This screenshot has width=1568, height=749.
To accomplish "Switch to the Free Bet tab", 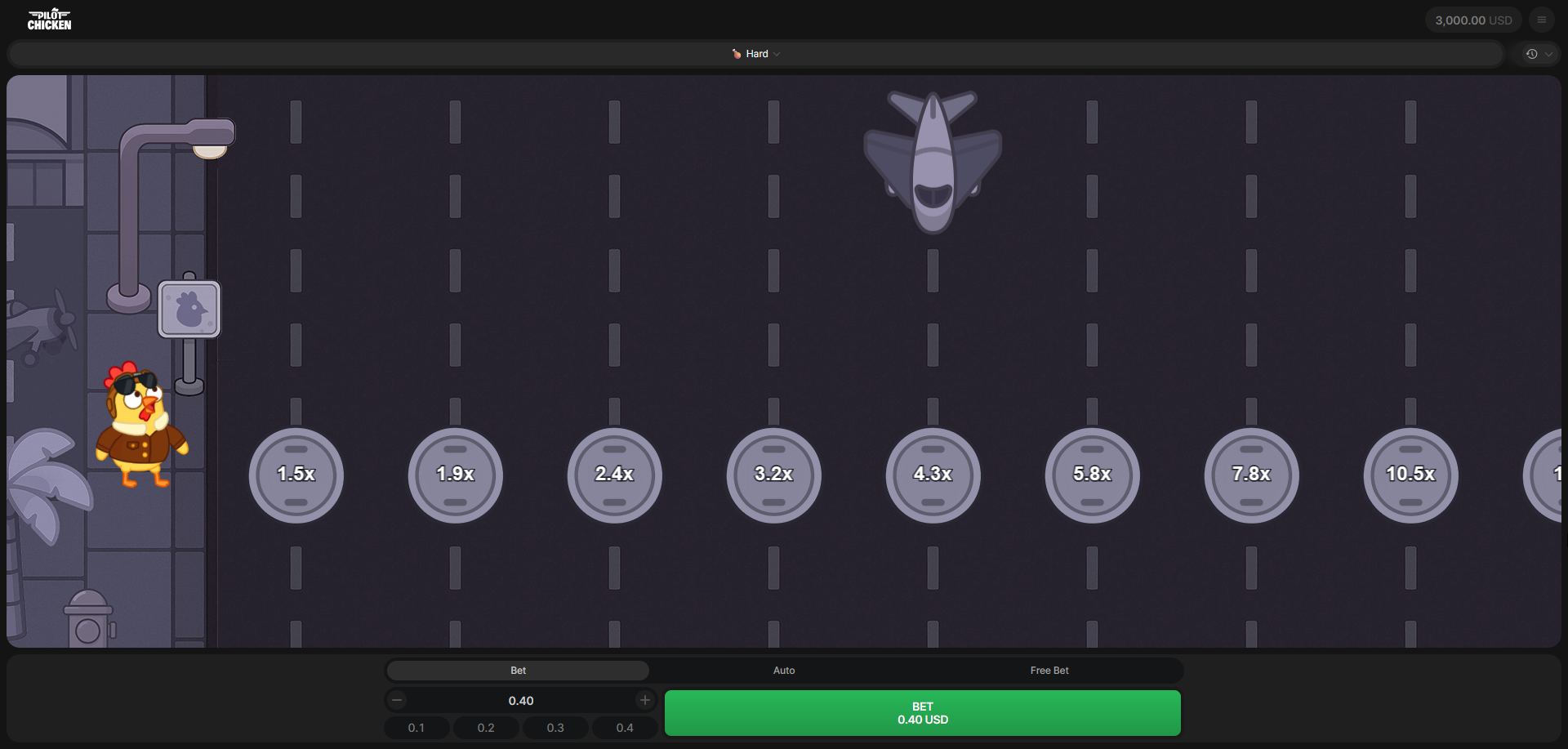I will (x=1049, y=671).
